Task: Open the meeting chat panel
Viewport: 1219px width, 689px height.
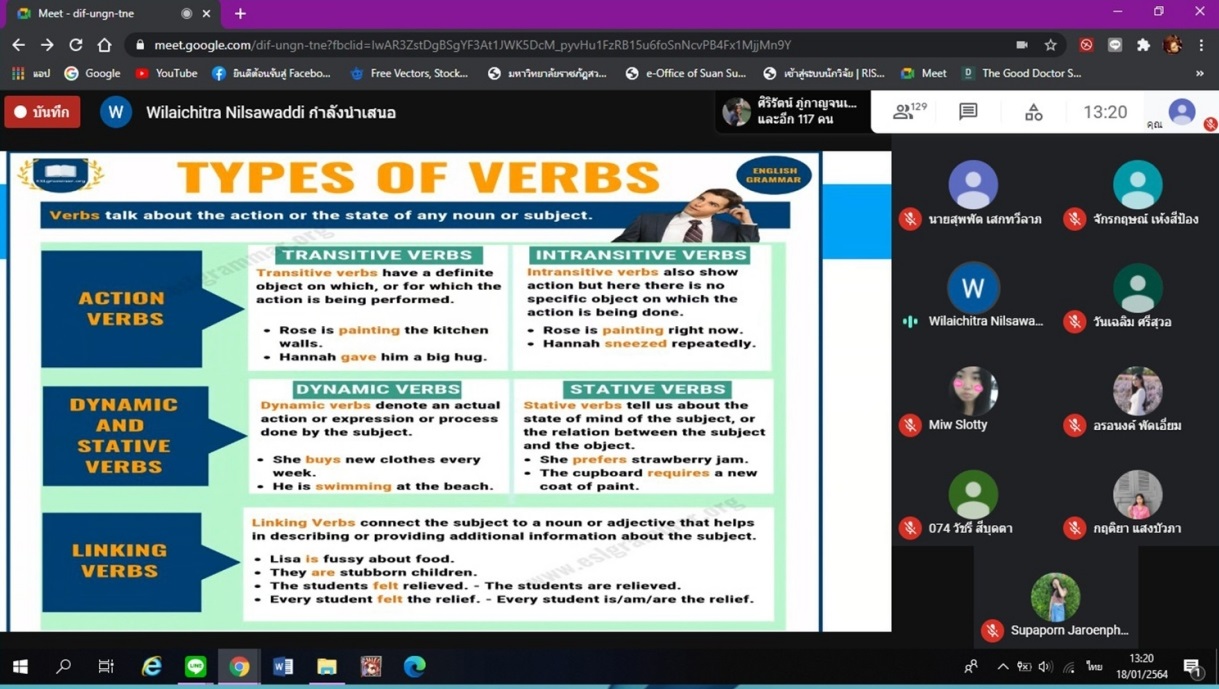Action: click(967, 112)
